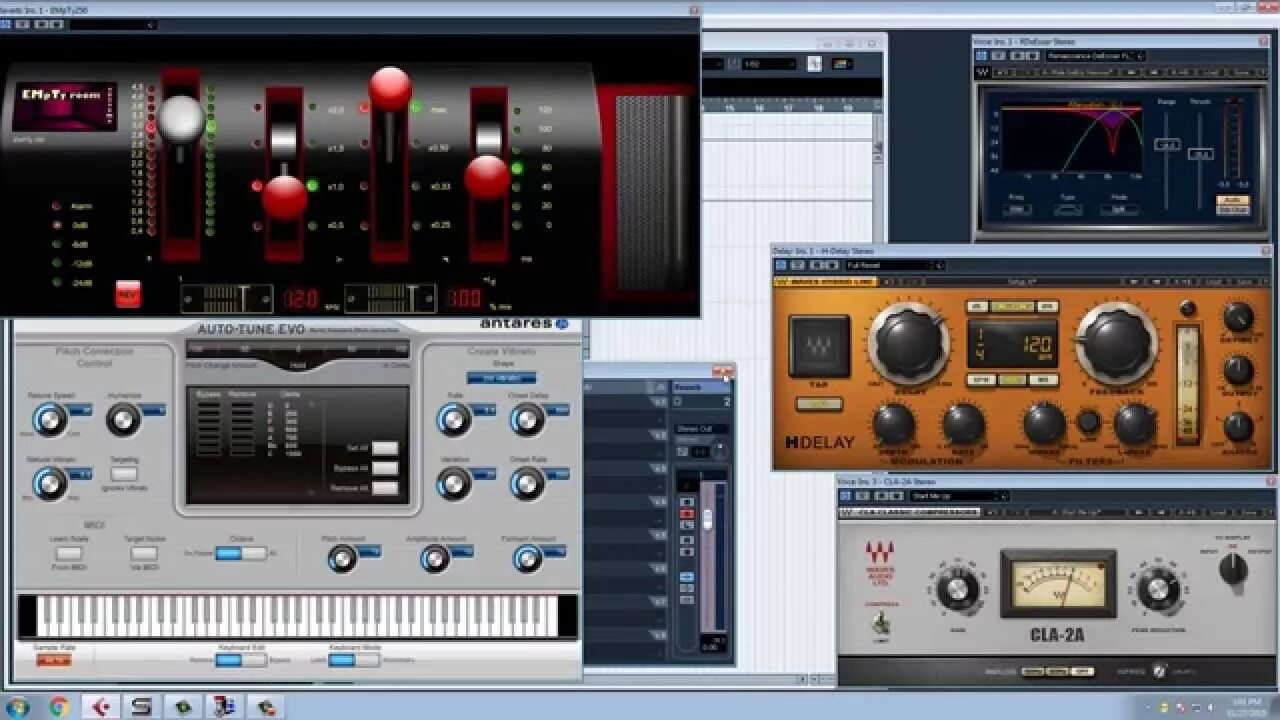
Task: Click the Freq value field in RDeEsser
Action: (x=1015, y=210)
